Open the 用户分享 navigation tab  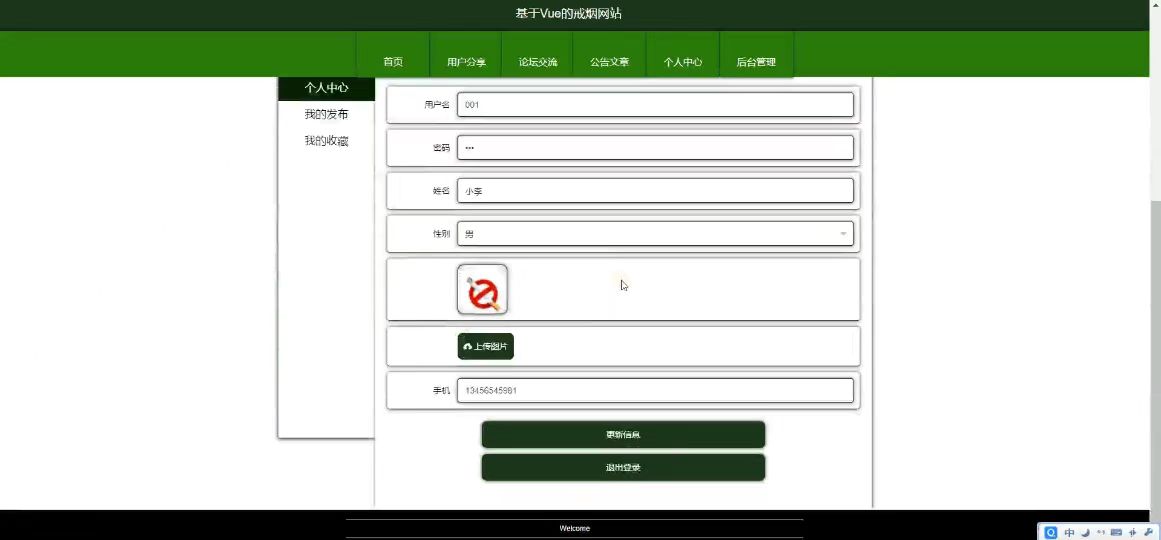tap(466, 55)
